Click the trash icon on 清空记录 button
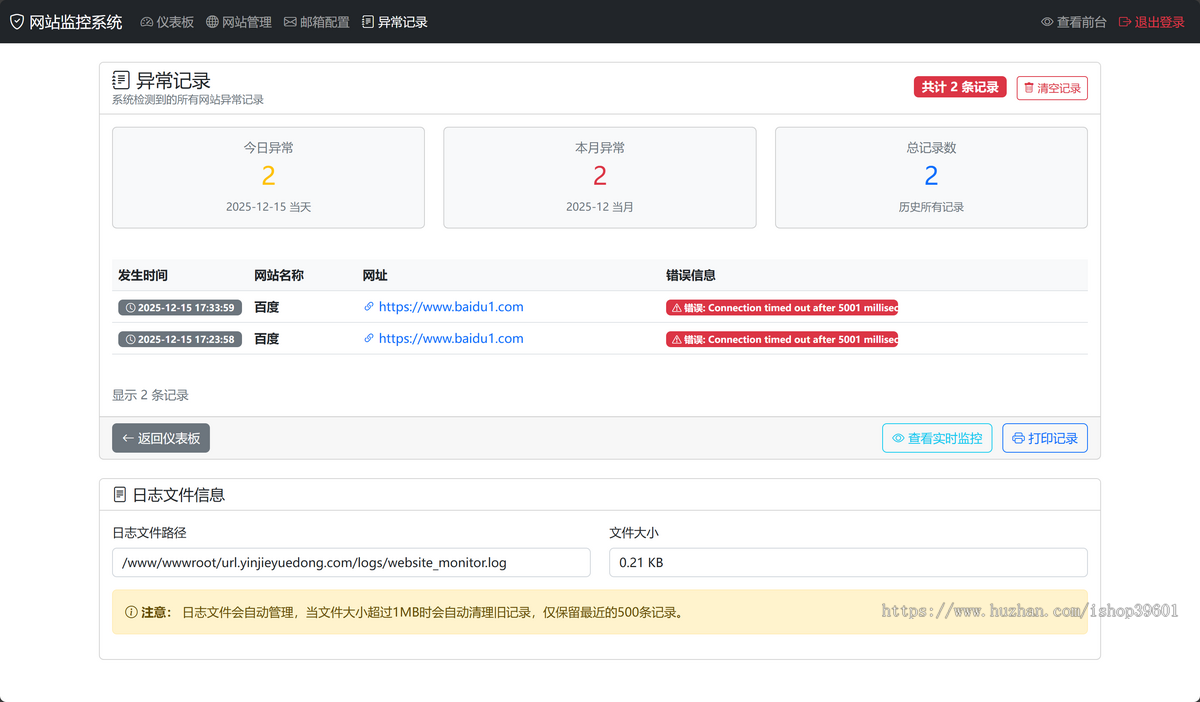This screenshot has height=702, width=1200. pos(1030,88)
